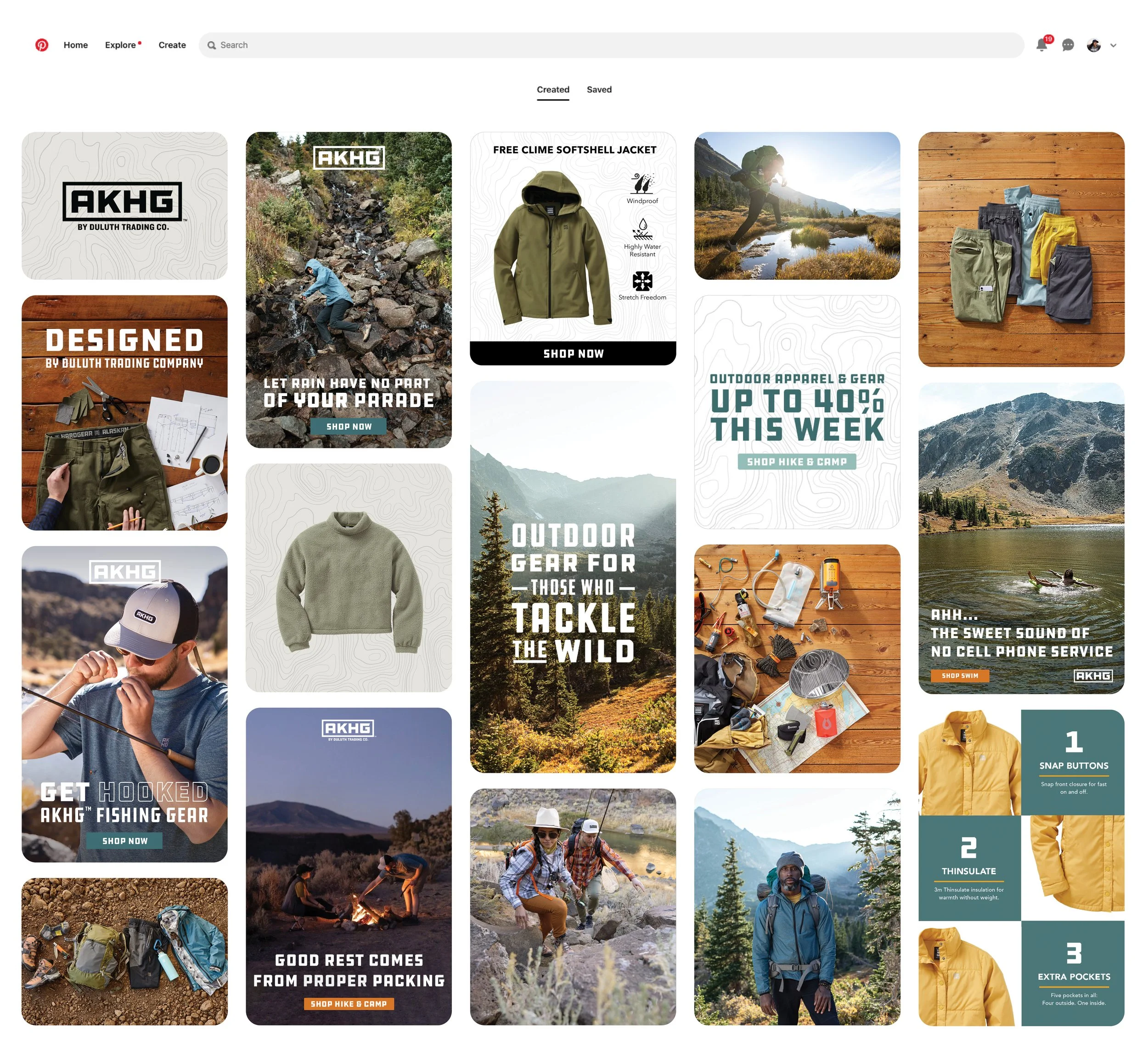The image size is (1148, 1047).
Task: Click the Windproof feature icon
Action: 642,184
